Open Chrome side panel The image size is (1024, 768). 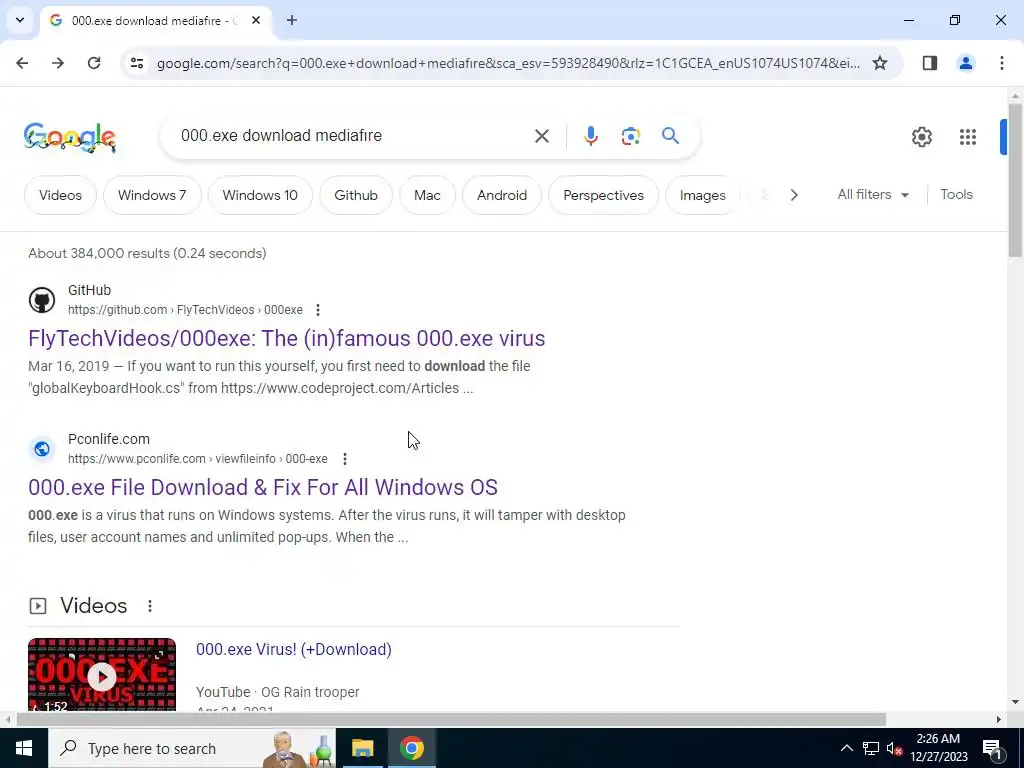[929, 63]
